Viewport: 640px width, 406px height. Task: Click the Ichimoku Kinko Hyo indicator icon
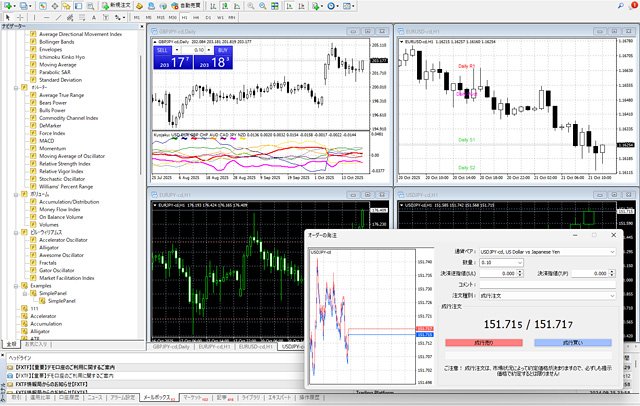point(33,58)
